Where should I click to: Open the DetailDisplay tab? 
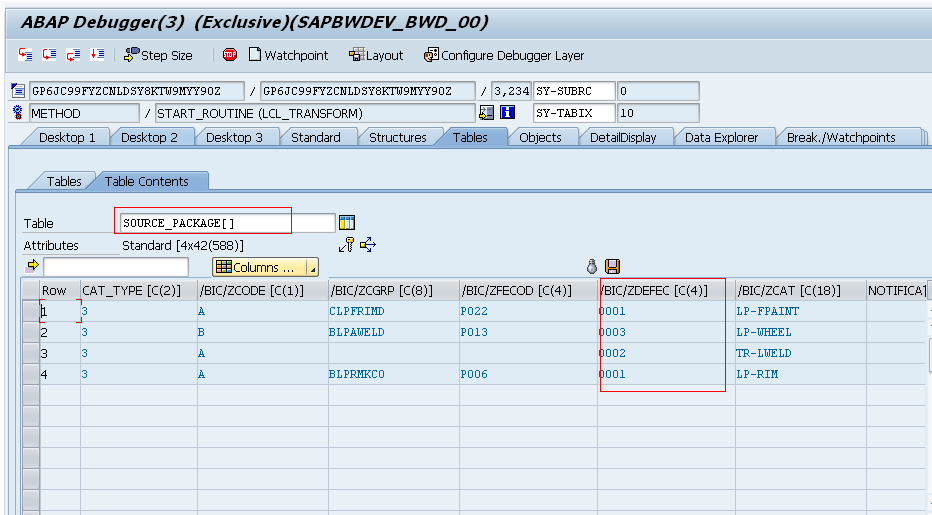point(623,137)
